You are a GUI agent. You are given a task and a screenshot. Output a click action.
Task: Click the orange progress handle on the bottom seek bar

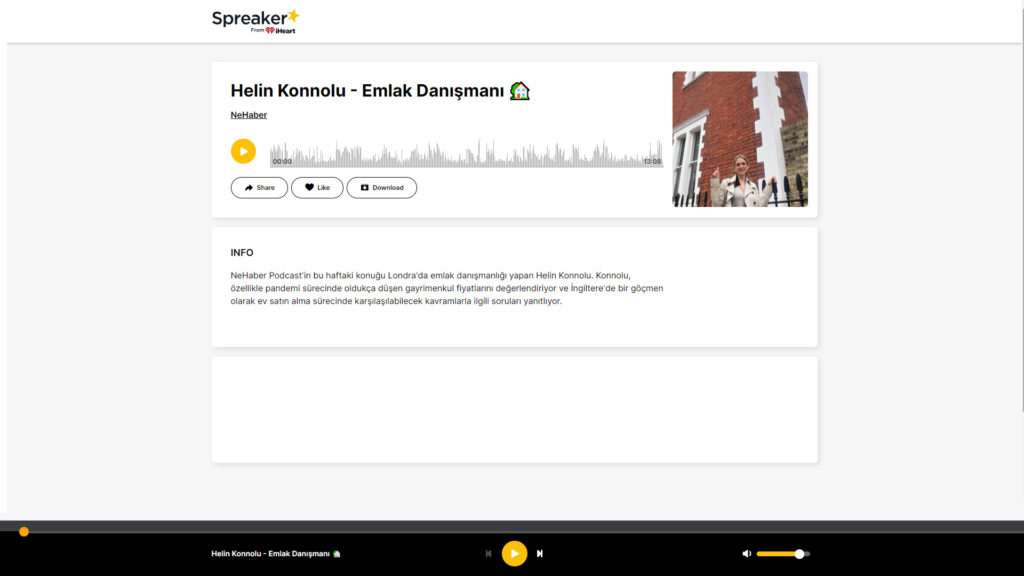(x=24, y=532)
